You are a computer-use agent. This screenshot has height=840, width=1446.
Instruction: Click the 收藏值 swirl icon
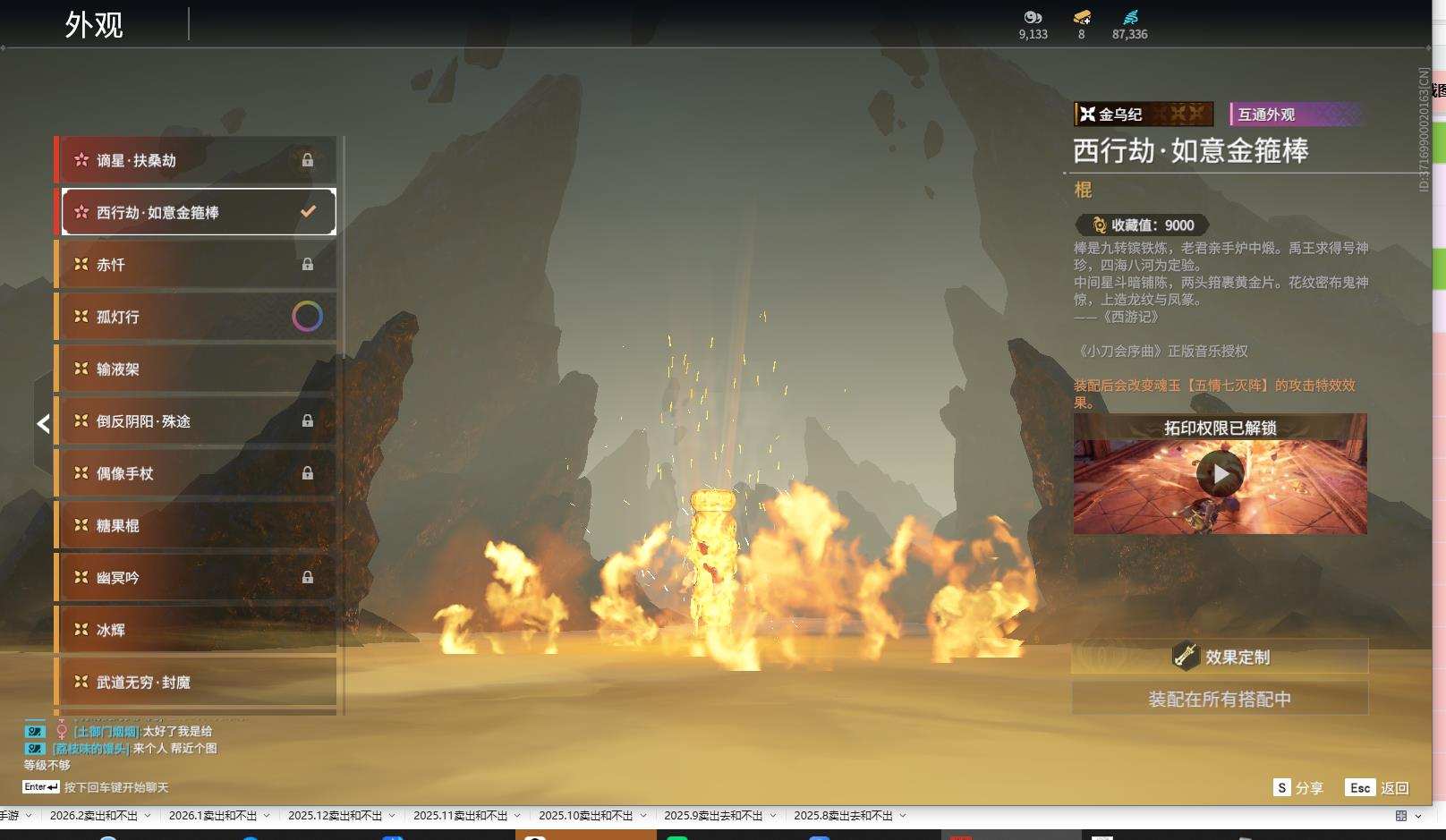click(1099, 225)
